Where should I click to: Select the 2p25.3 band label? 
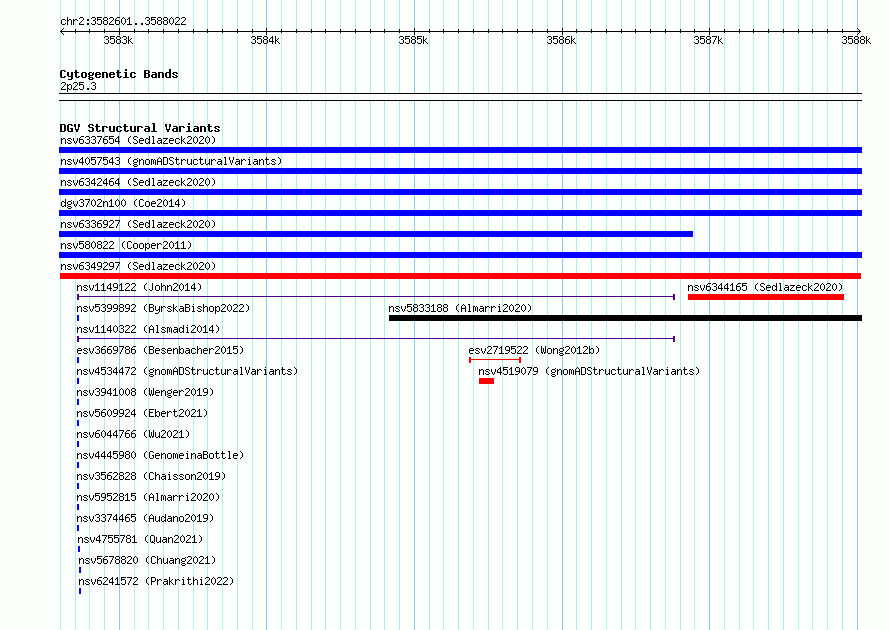(x=78, y=86)
